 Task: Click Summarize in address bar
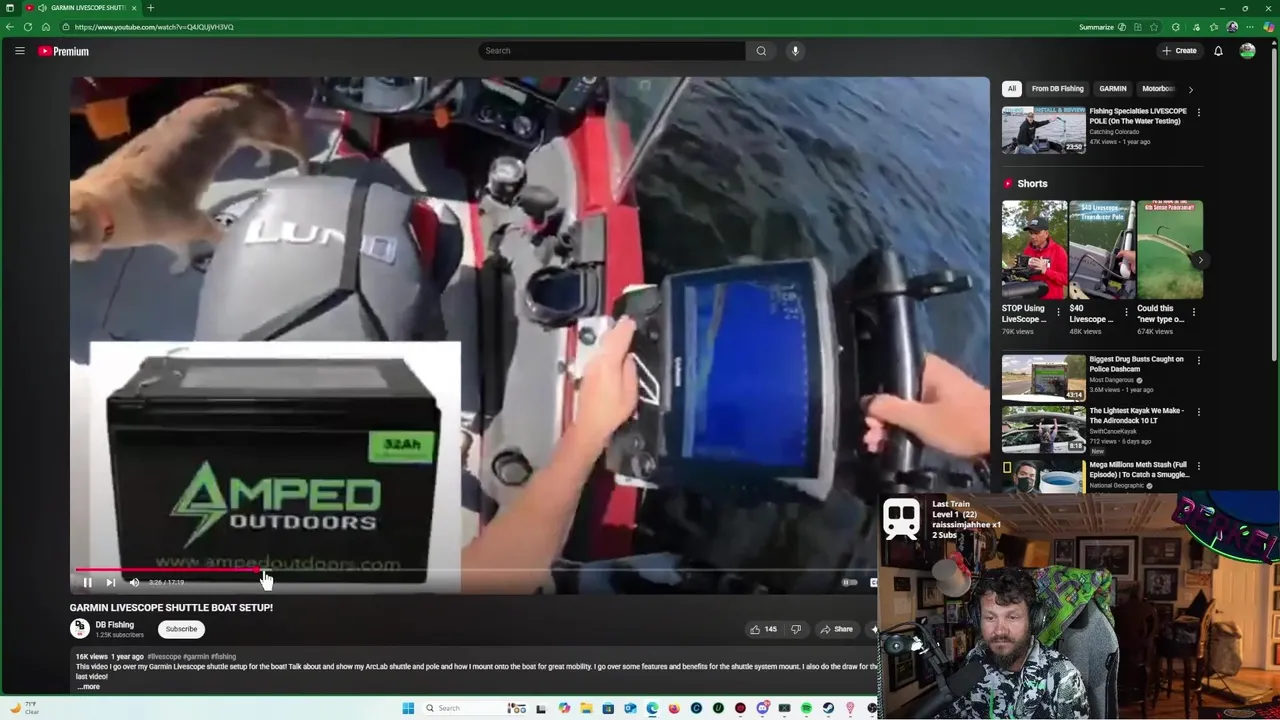coord(1102,27)
